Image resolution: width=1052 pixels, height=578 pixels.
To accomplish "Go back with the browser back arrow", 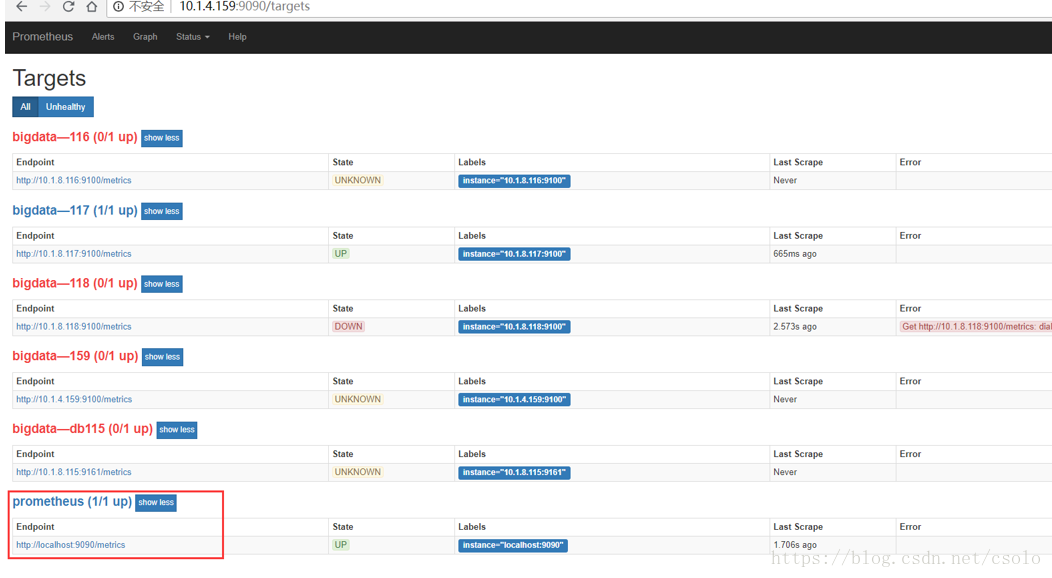I will tap(21, 7).
